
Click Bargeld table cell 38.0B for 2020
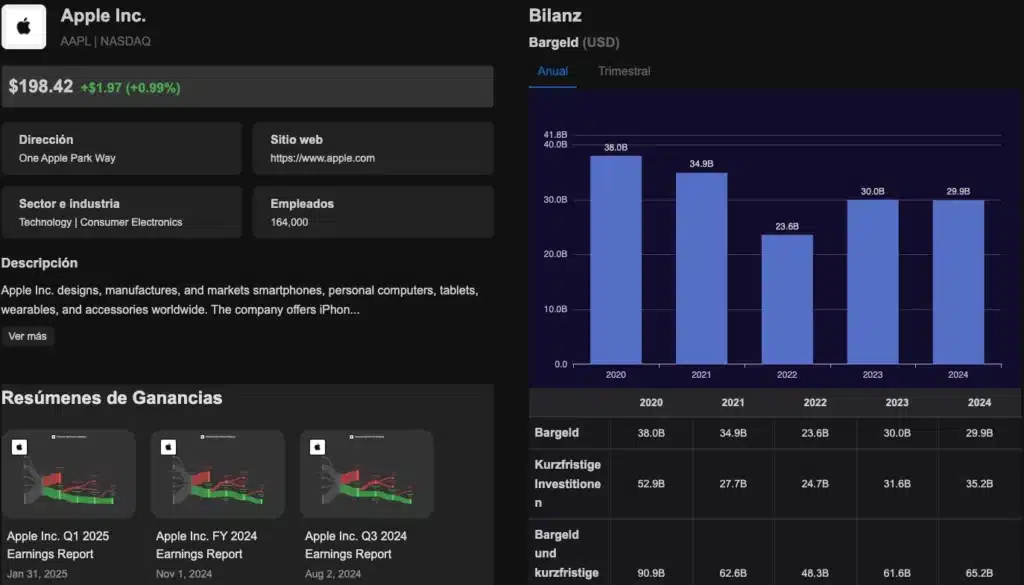tap(651, 433)
